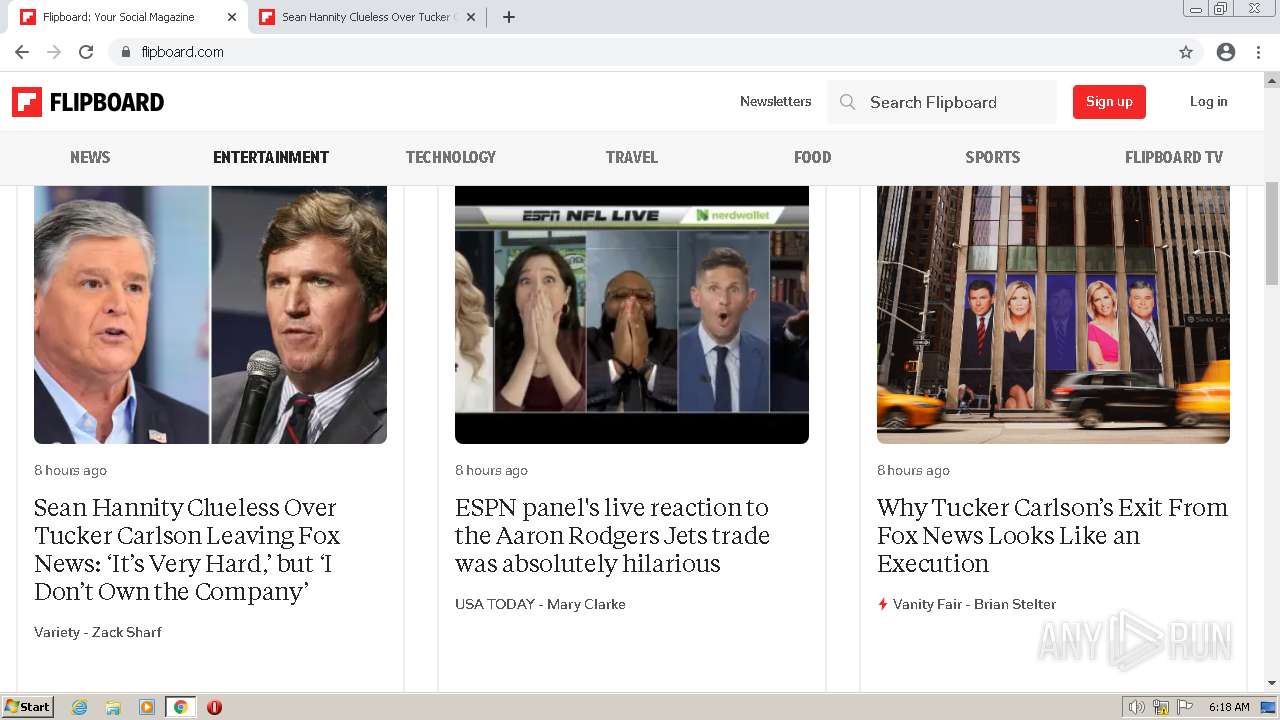This screenshot has width=1280, height=720.
Task: Open the NEWS category
Action: (x=90, y=157)
